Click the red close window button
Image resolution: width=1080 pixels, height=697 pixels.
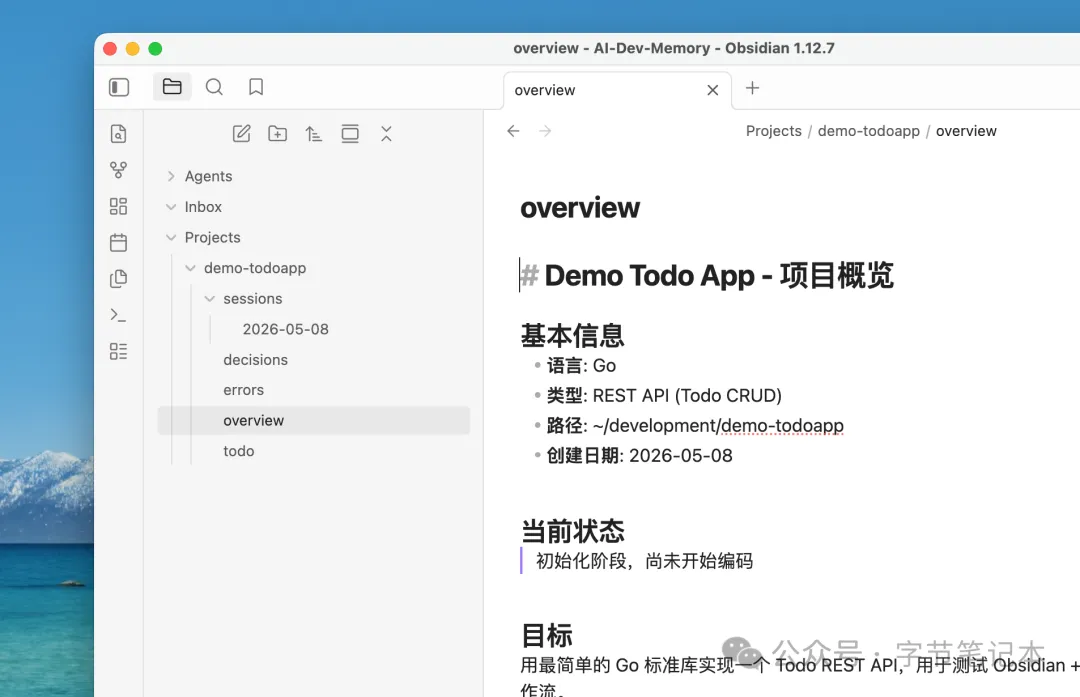point(110,48)
